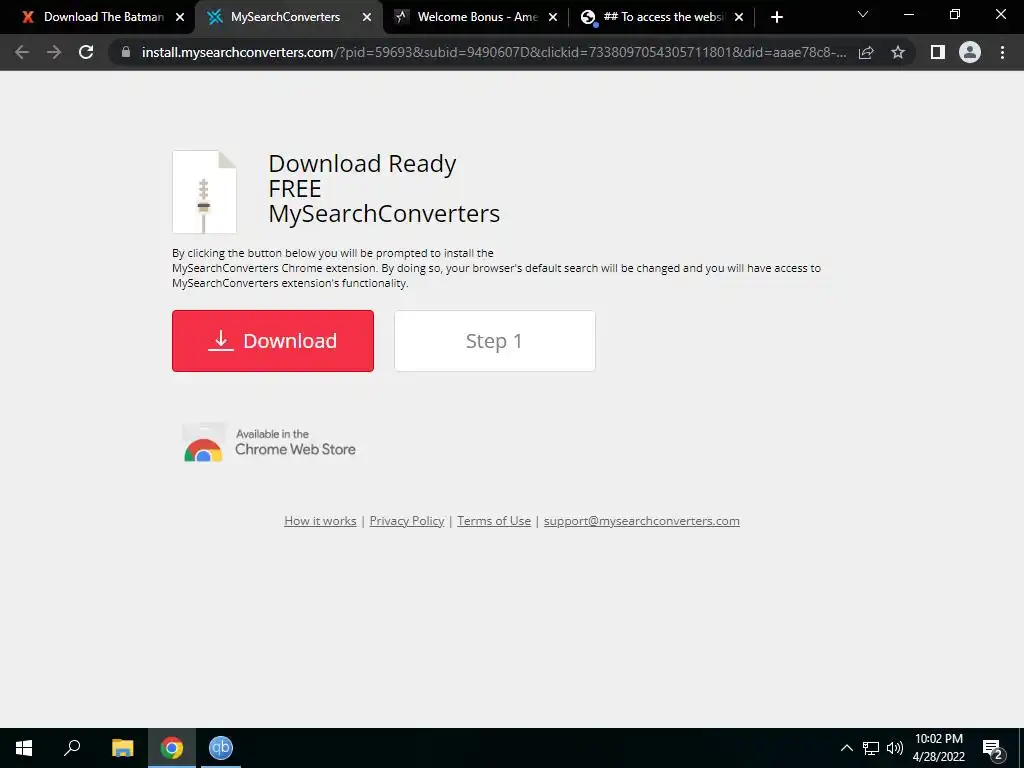The image size is (1024, 768).
Task: Show hidden system tray icons
Action: pyautogui.click(x=846, y=748)
